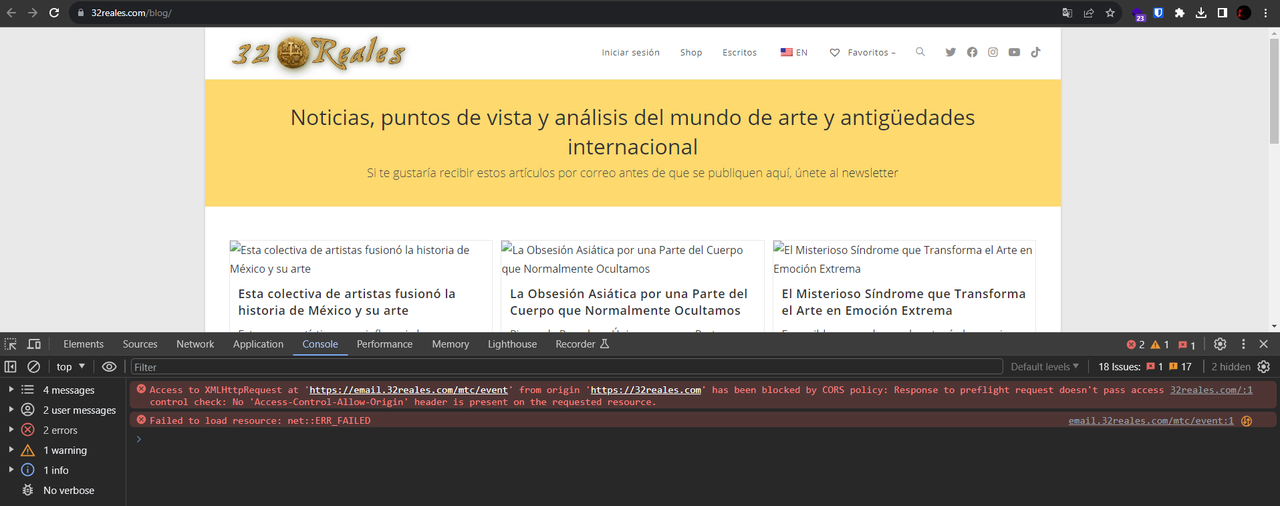Open the Favoritos dropdown in site header
Image resolution: width=1280 pixels, height=506 pixels.
[x=863, y=52]
